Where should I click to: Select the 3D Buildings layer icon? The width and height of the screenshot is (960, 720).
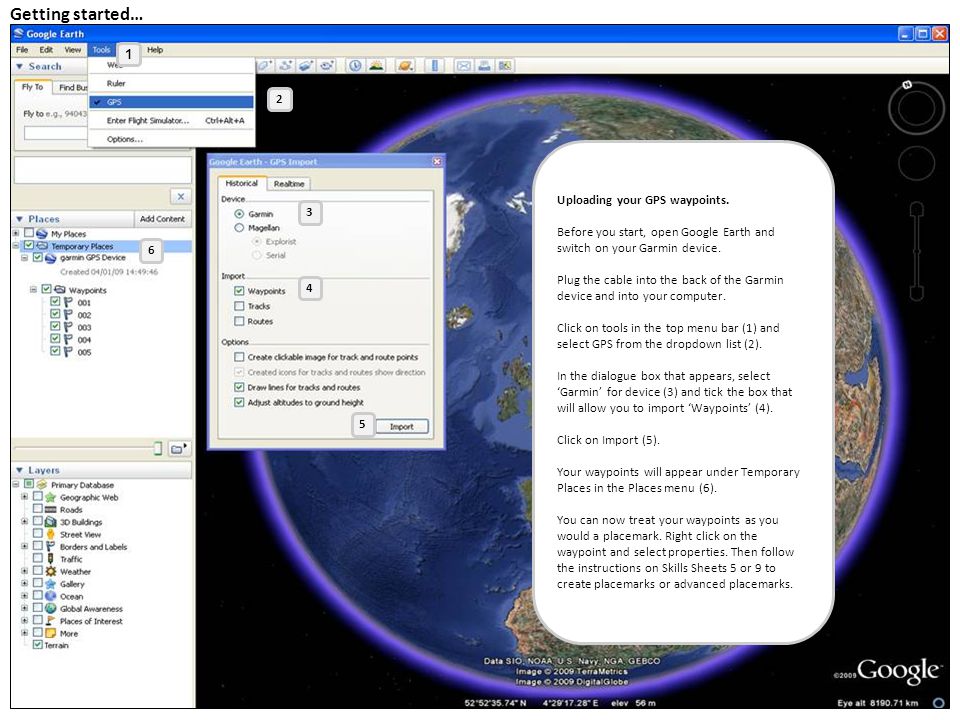(51, 522)
